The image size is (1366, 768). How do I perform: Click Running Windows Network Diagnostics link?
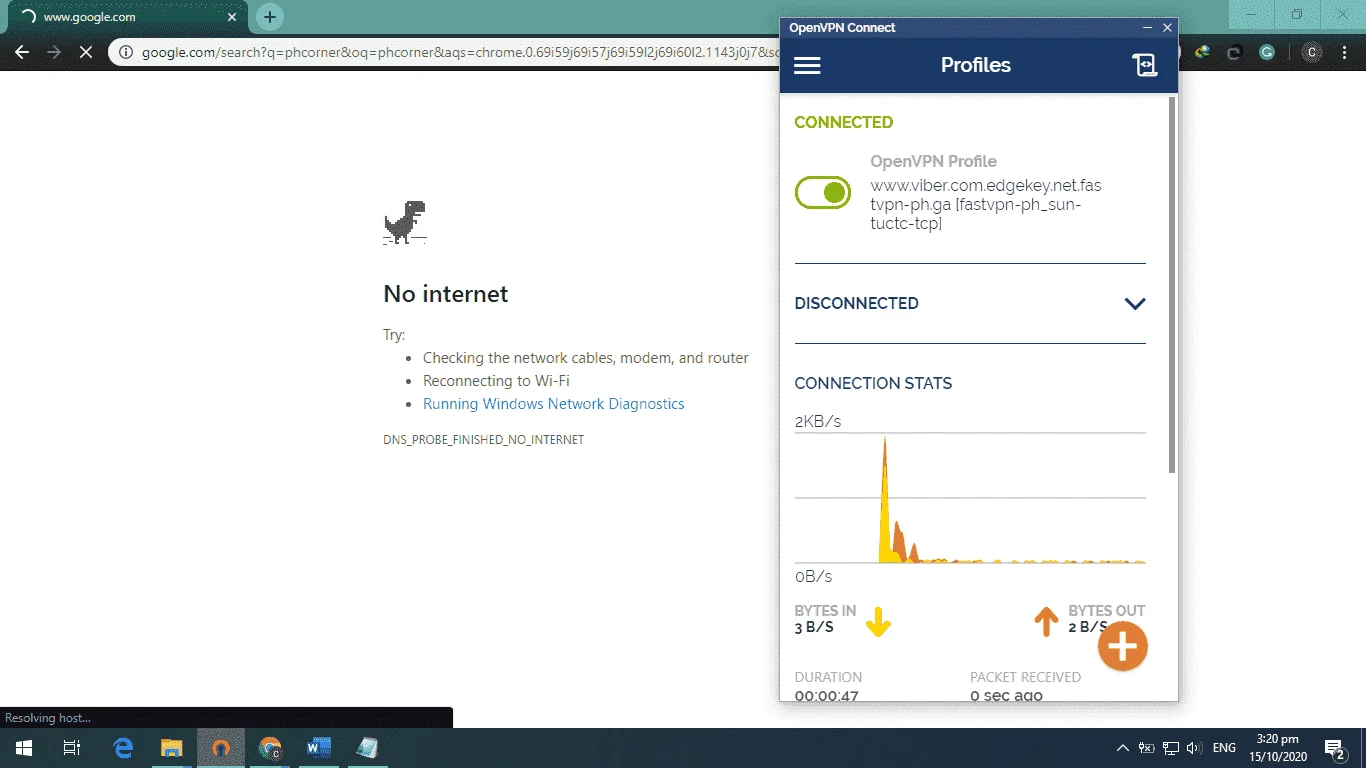click(x=553, y=404)
